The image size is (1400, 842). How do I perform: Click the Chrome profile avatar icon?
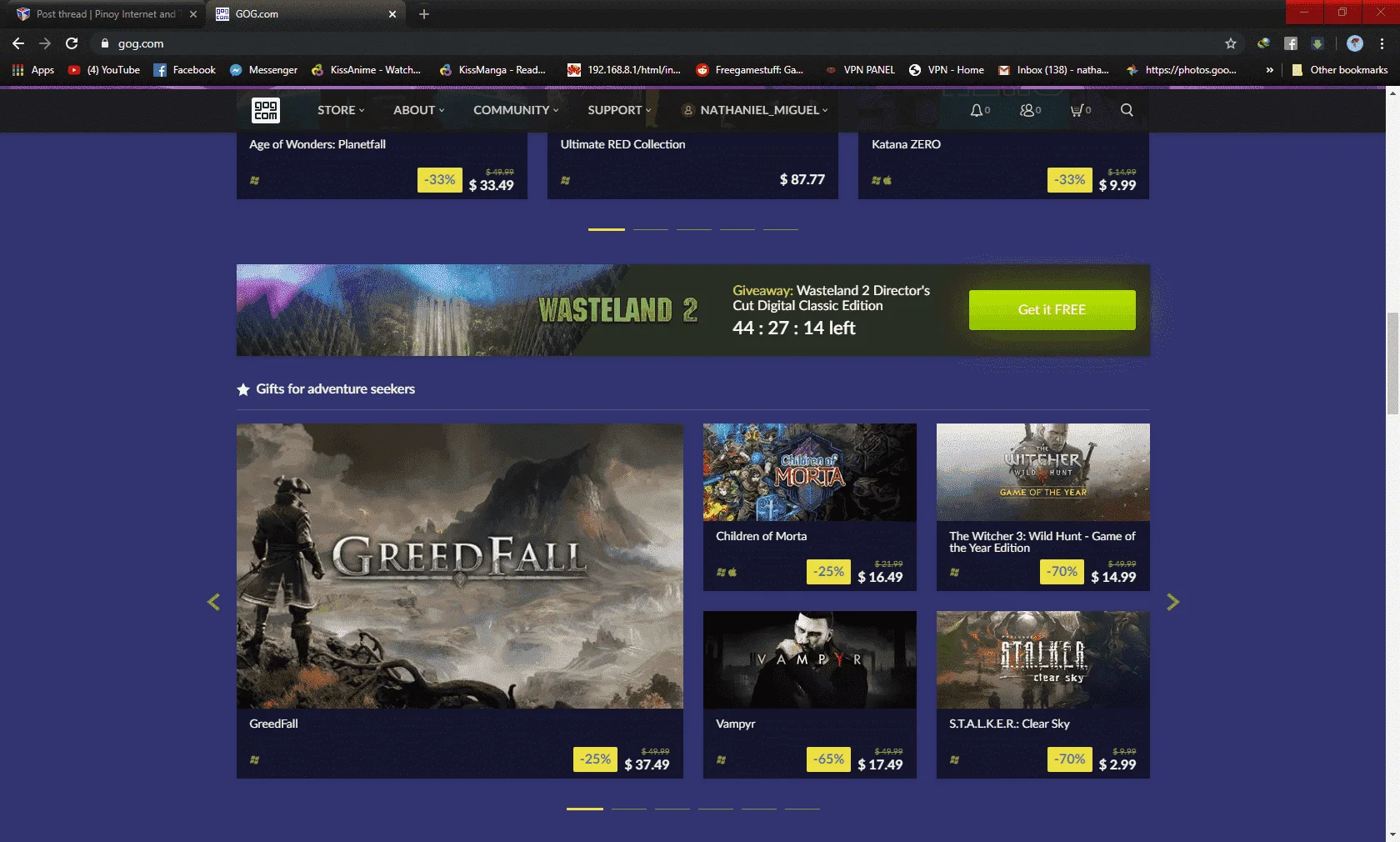[x=1355, y=43]
